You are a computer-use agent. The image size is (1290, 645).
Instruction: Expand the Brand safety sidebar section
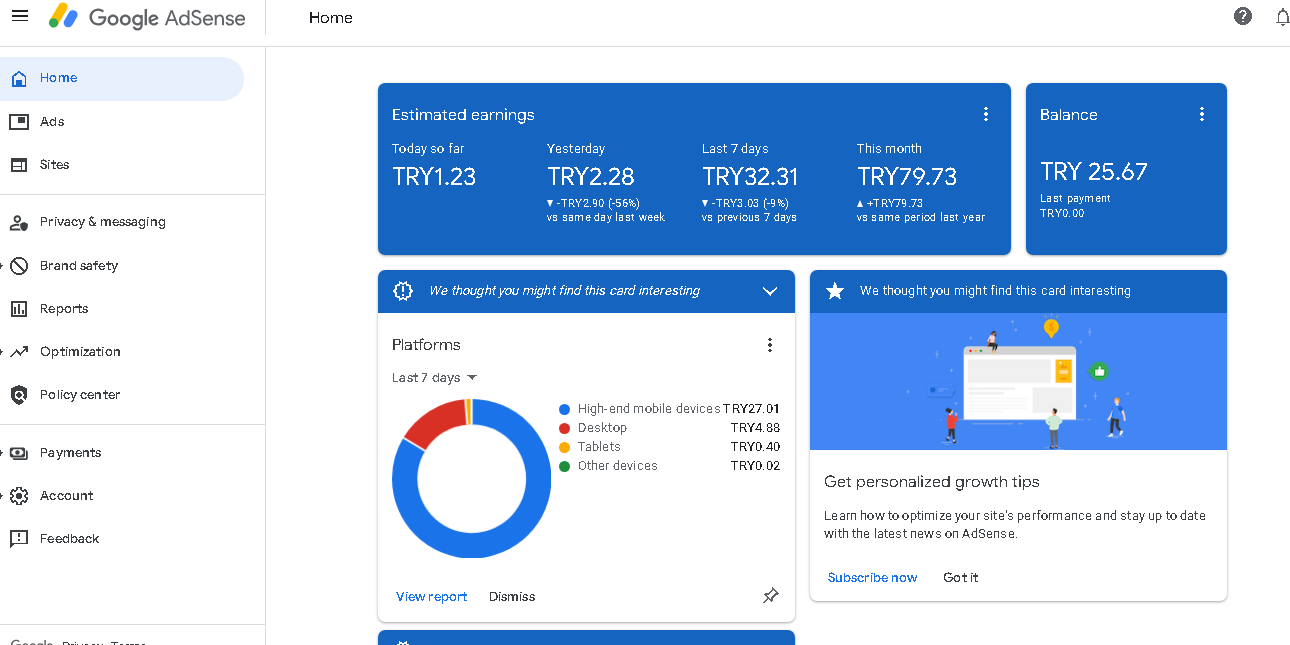(3, 266)
